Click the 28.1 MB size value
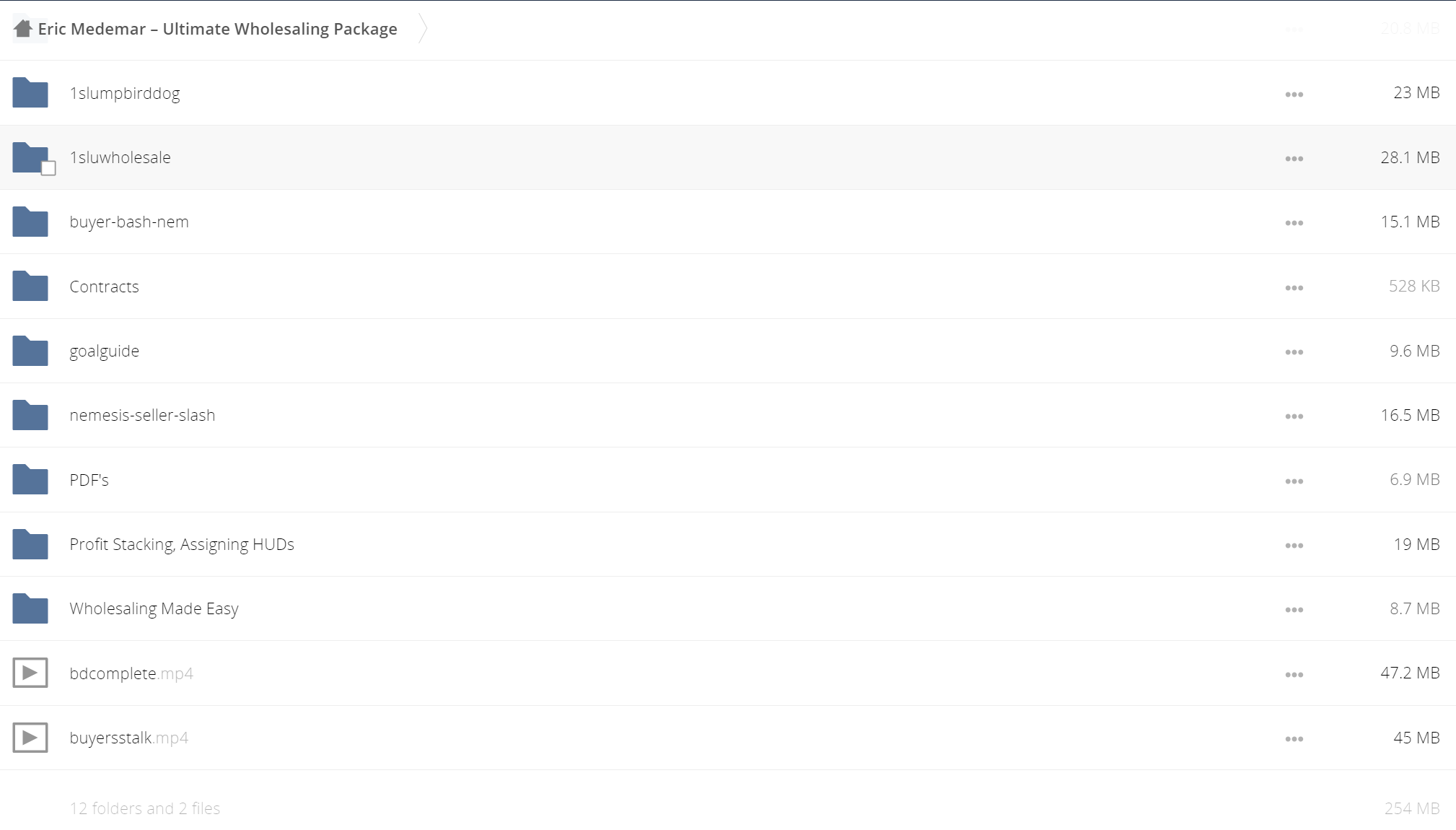Viewport: 1456px width, 830px height. tap(1410, 157)
